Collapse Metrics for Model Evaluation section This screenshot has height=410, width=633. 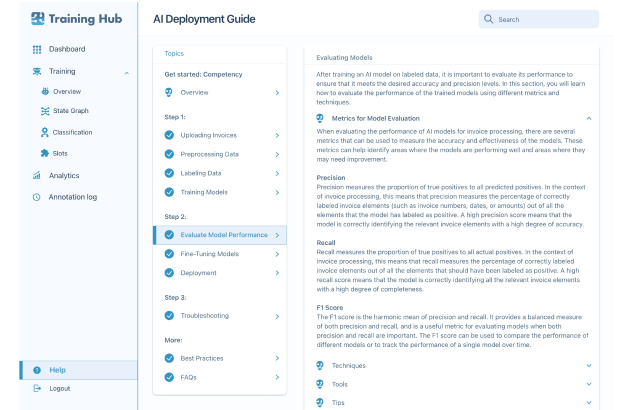tap(589, 118)
